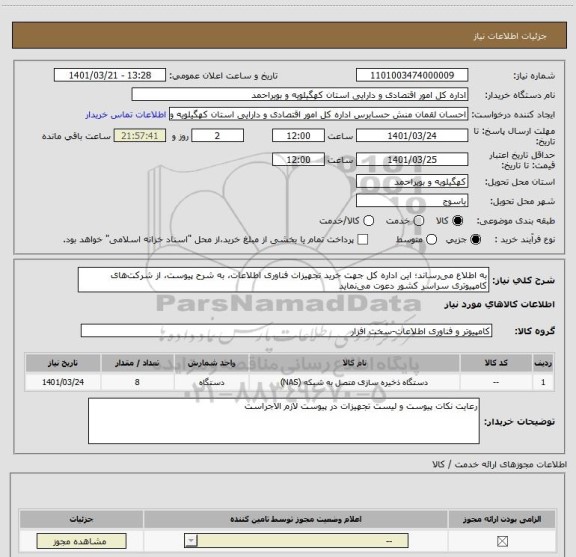Viewport: 576px width, 557px height.
Task: Click the quantity cell showing 8
Action: [x=137, y=382]
